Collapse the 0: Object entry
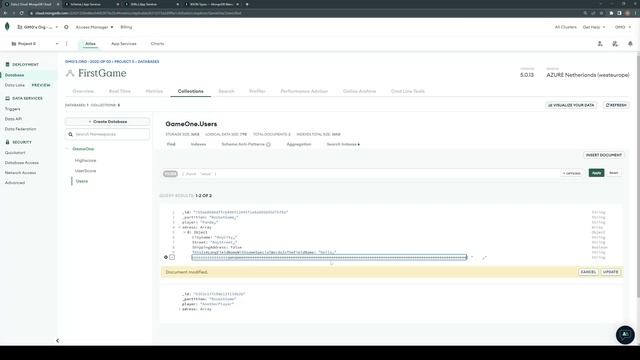The width and height of the screenshot is (640, 360). click(x=184, y=232)
